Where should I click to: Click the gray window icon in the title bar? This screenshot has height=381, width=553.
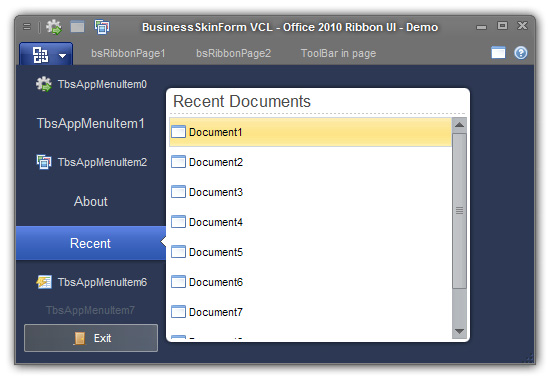point(77,26)
